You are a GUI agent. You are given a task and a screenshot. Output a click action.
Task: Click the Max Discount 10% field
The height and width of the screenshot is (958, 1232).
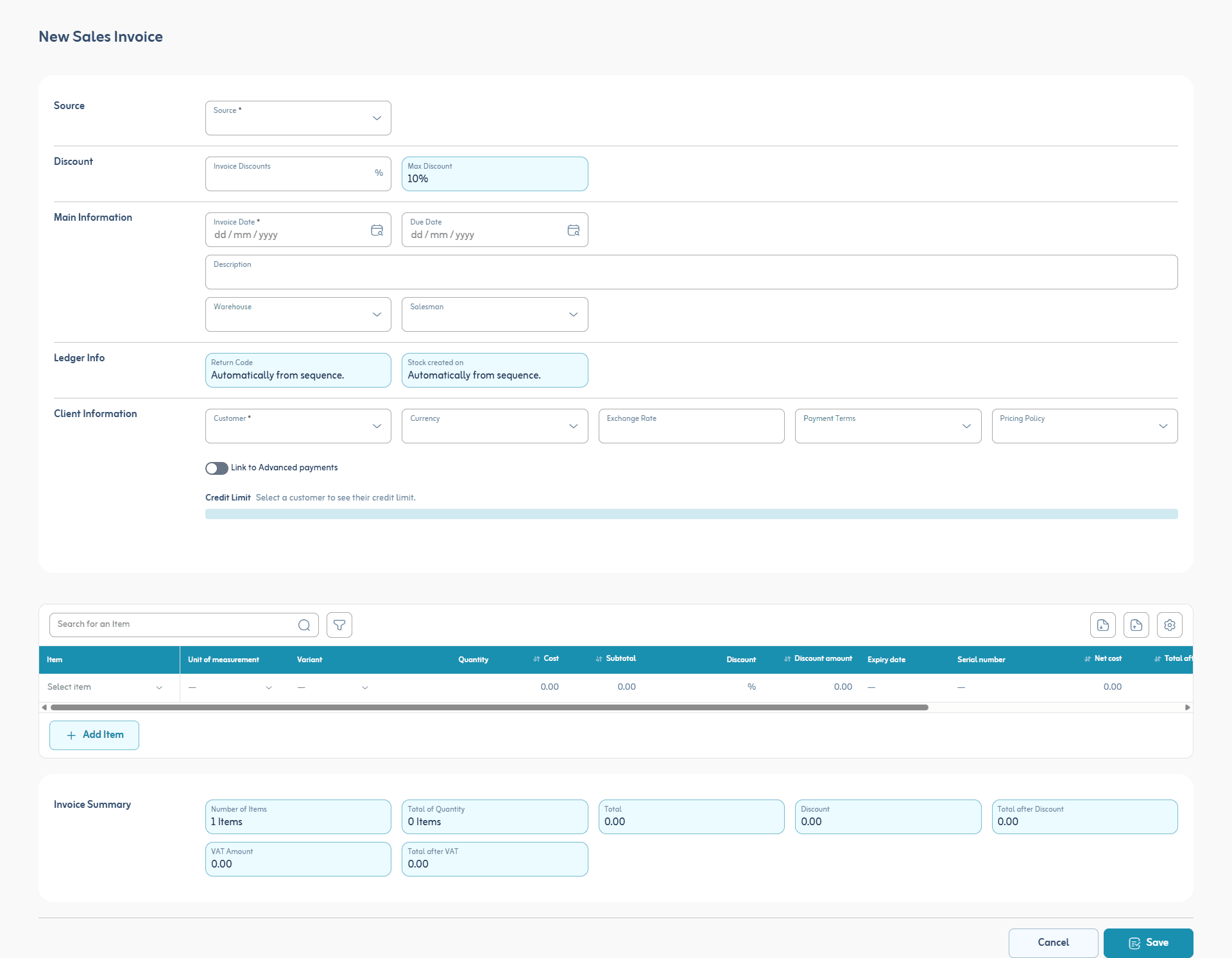point(495,174)
